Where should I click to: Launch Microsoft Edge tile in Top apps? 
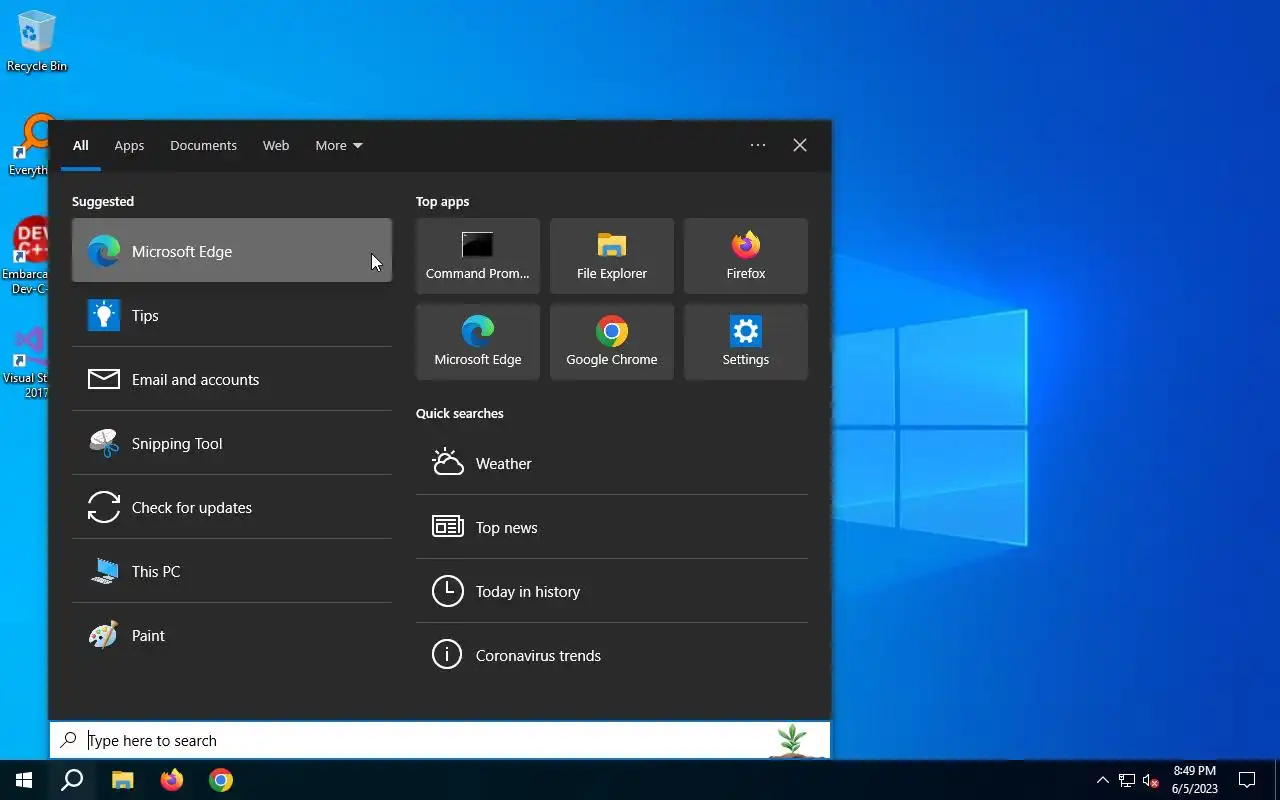(478, 342)
